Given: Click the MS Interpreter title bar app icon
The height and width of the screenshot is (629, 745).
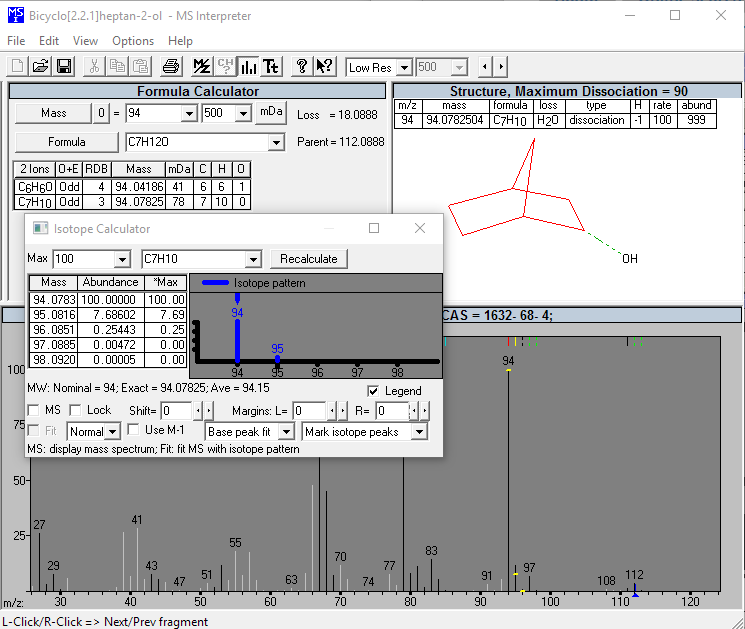Looking at the screenshot, I should click(16, 15).
